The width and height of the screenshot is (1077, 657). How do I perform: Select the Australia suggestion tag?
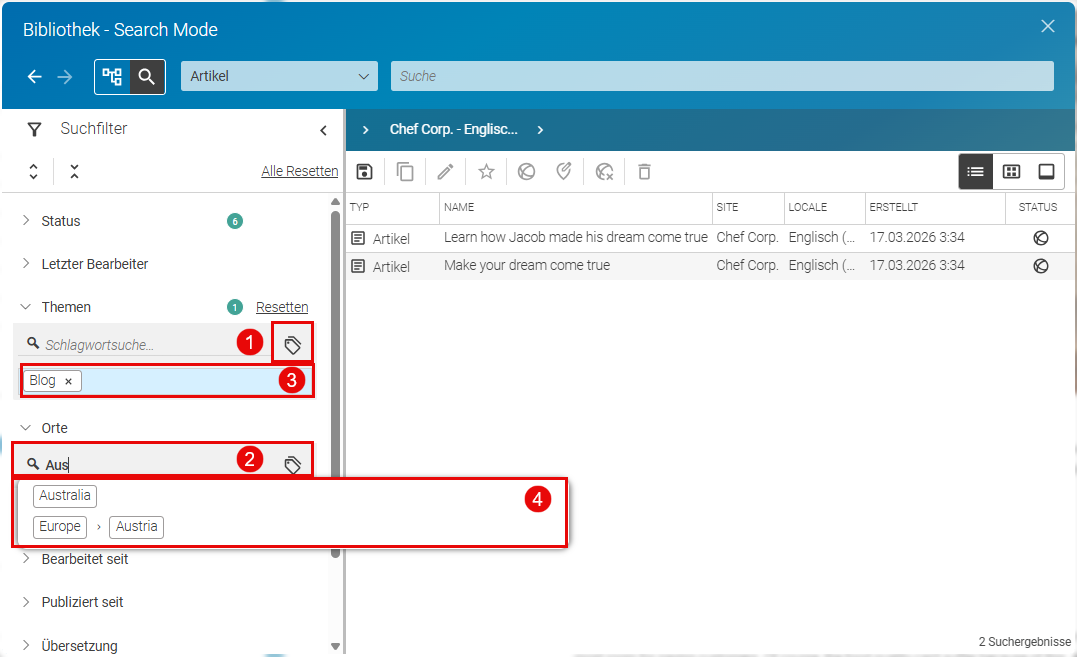tap(65, 496)
